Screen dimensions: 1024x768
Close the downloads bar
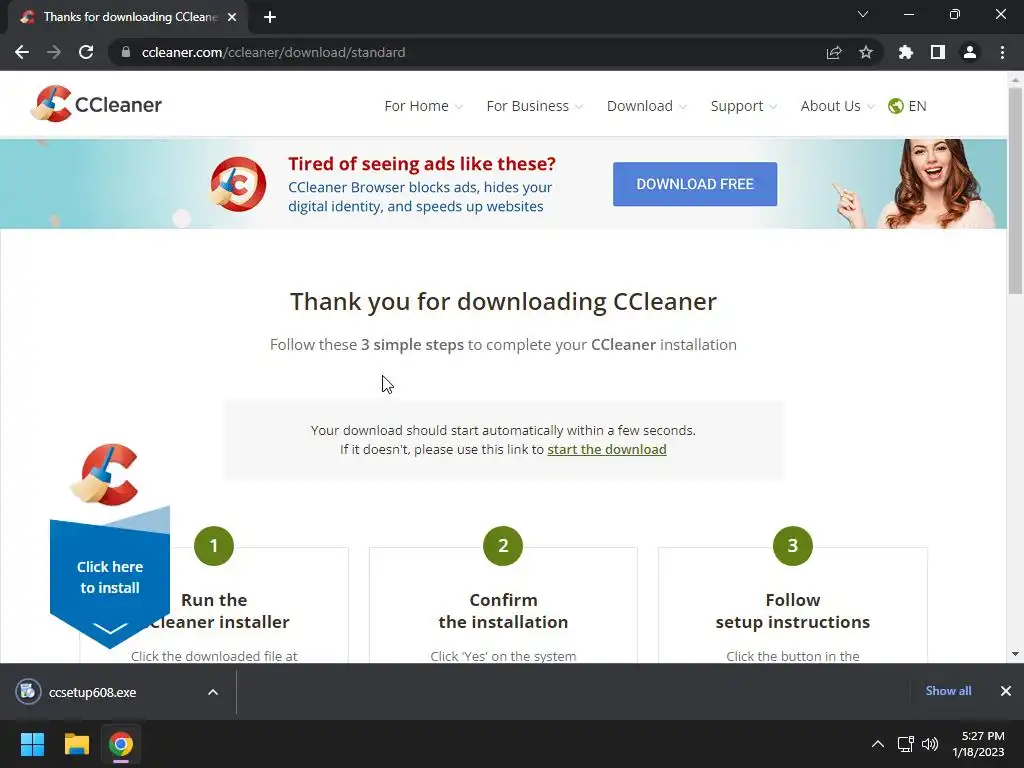pos(1006,691)
